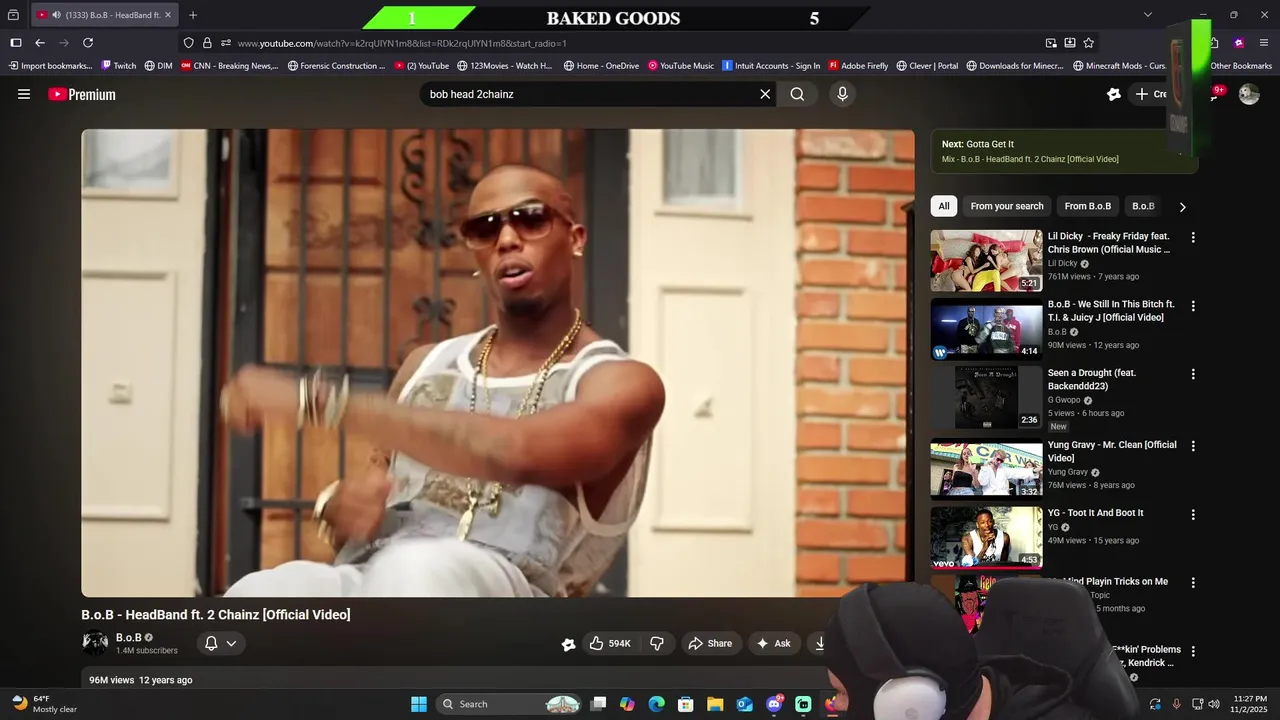Screen dimensions: 1280x720
Task: Open Outlook from taskbar
Action: coord(744,704)
